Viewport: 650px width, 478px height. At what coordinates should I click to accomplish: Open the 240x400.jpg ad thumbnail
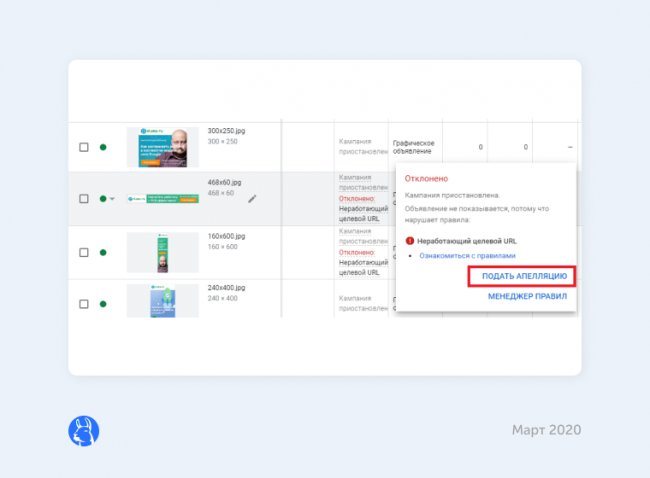[x=162, y=302]
